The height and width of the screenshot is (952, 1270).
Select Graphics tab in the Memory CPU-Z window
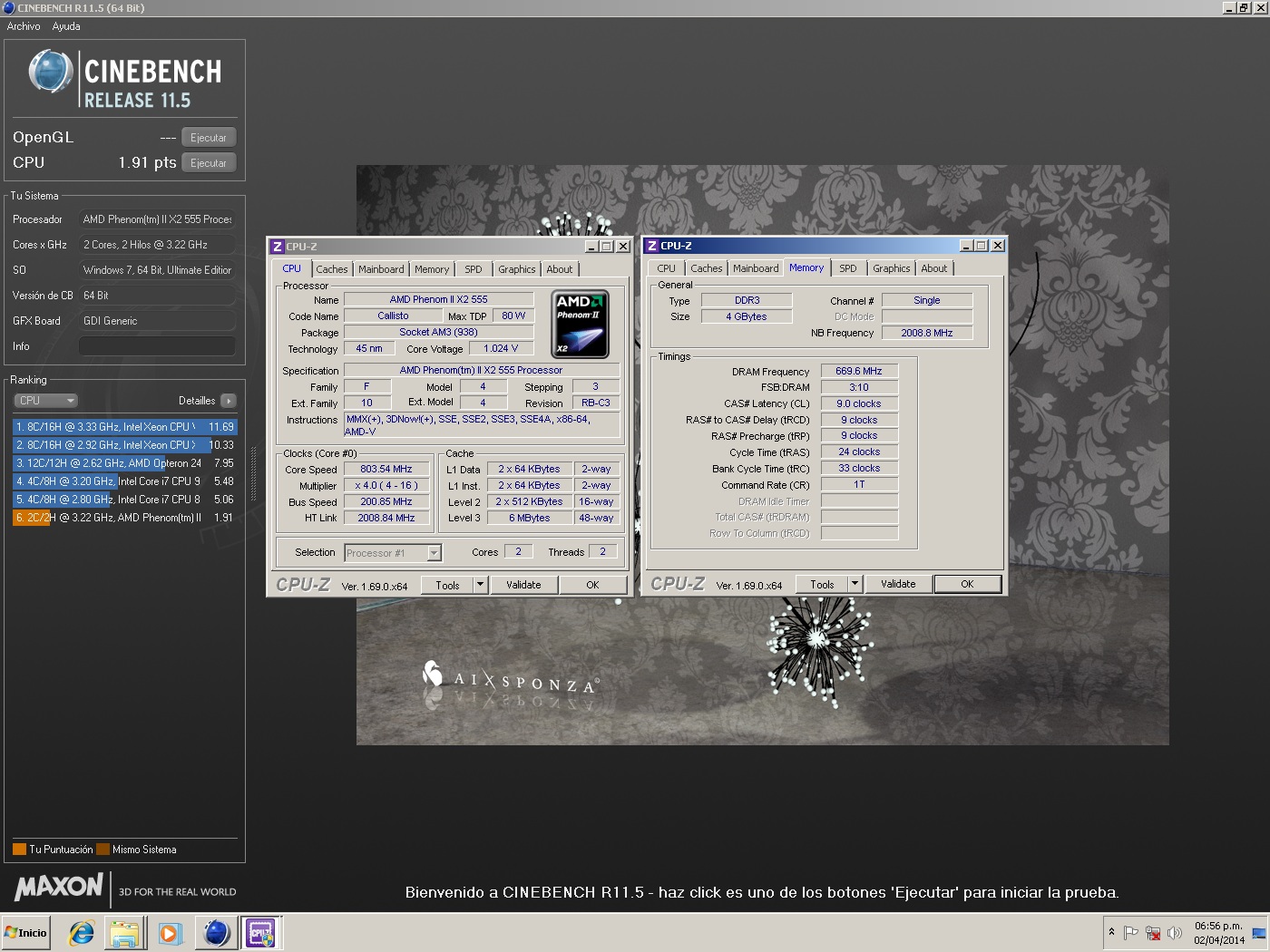(892, 268)
